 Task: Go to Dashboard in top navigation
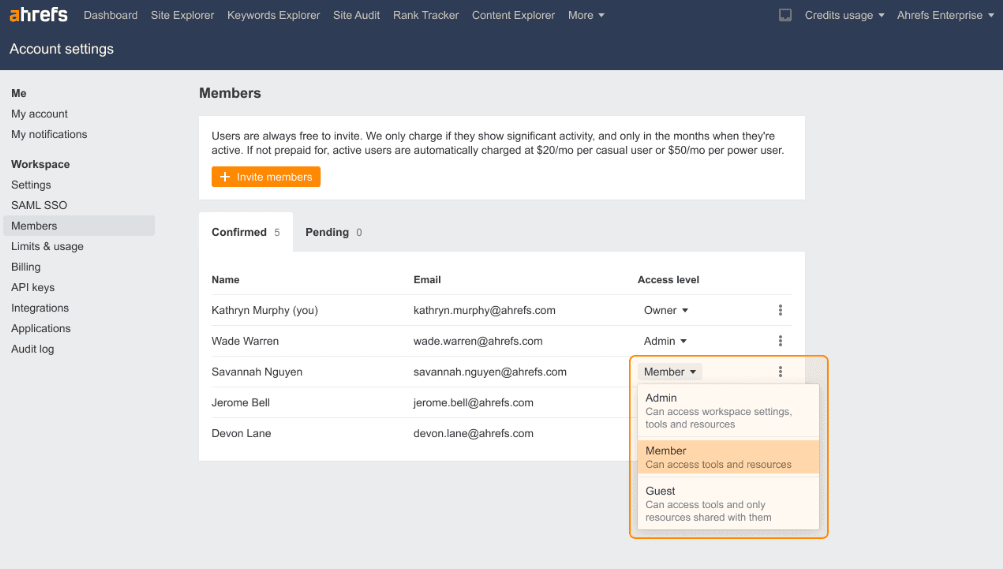(x=111, y=15)
